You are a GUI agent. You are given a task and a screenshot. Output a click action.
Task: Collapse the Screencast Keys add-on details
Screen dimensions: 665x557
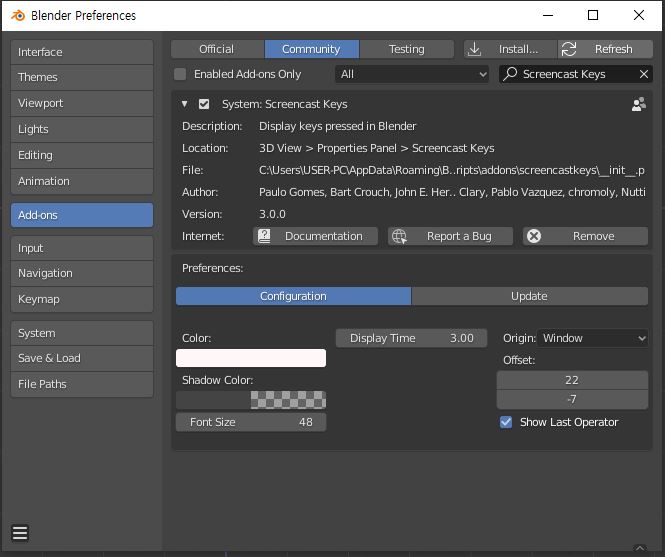point(184,104)
